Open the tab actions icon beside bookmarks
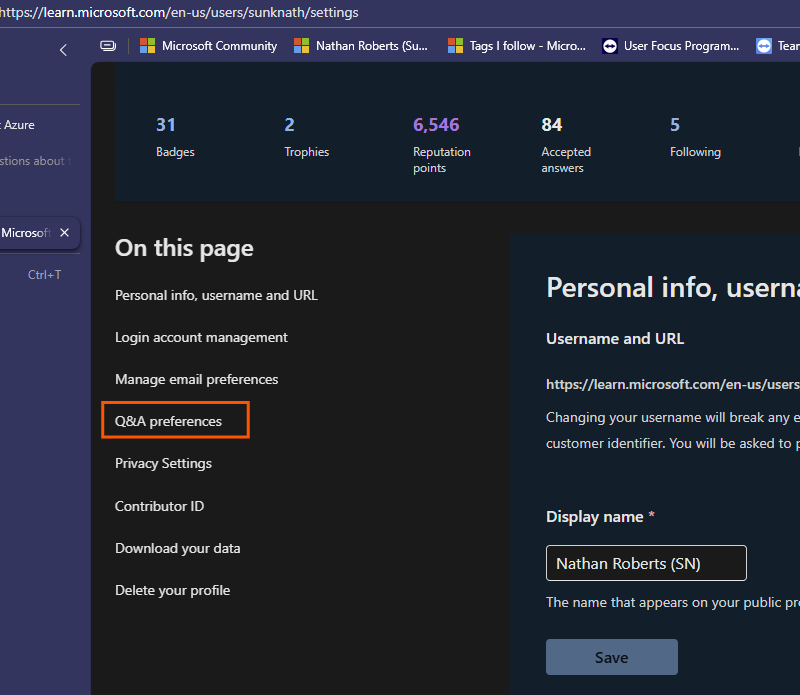This screenshot has width=800, height=695. click(108, 46)
